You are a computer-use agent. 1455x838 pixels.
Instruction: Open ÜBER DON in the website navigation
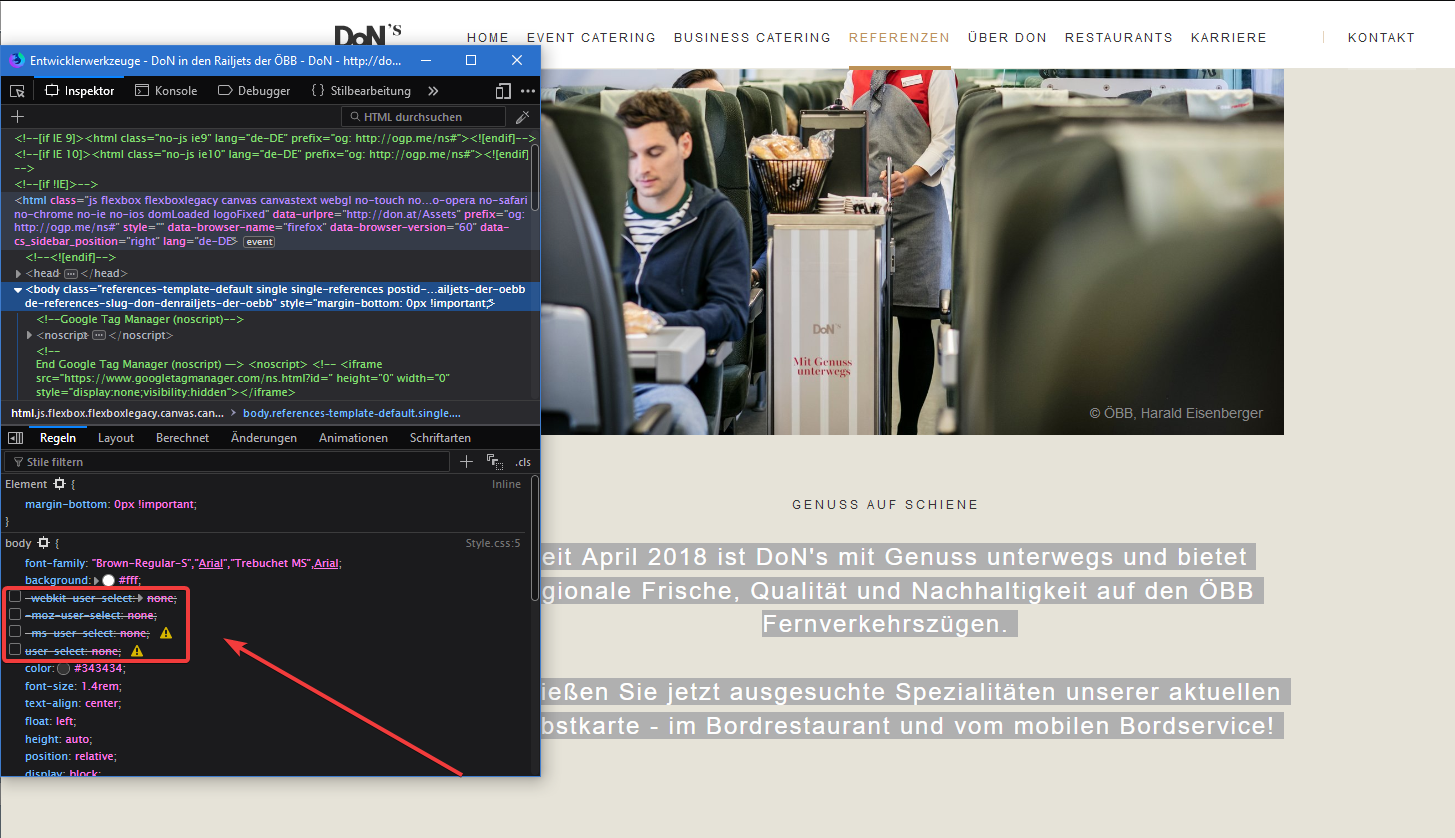(1007, 38)
